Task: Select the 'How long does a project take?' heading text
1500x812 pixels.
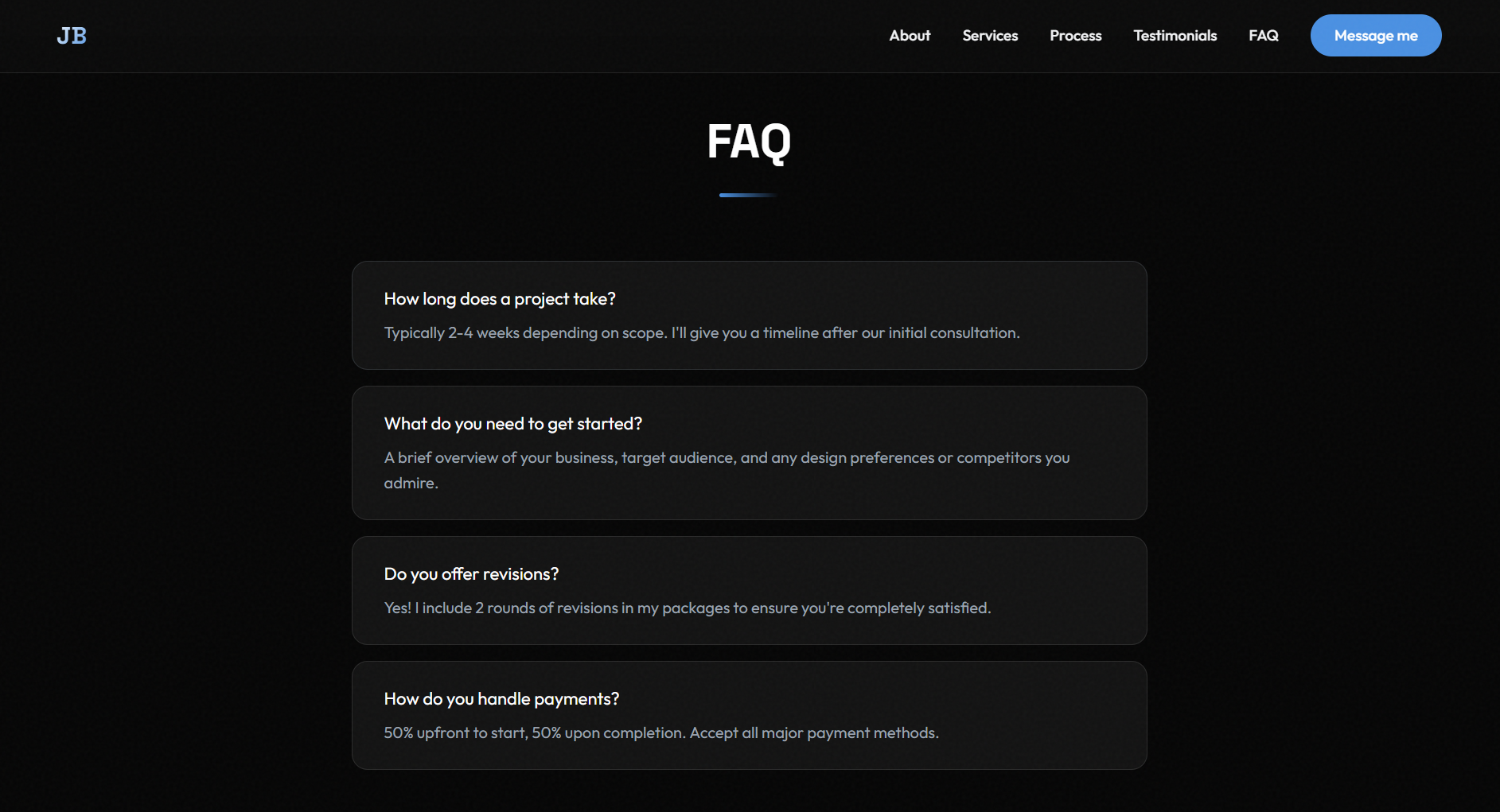Action: click(x=500, y=299)
